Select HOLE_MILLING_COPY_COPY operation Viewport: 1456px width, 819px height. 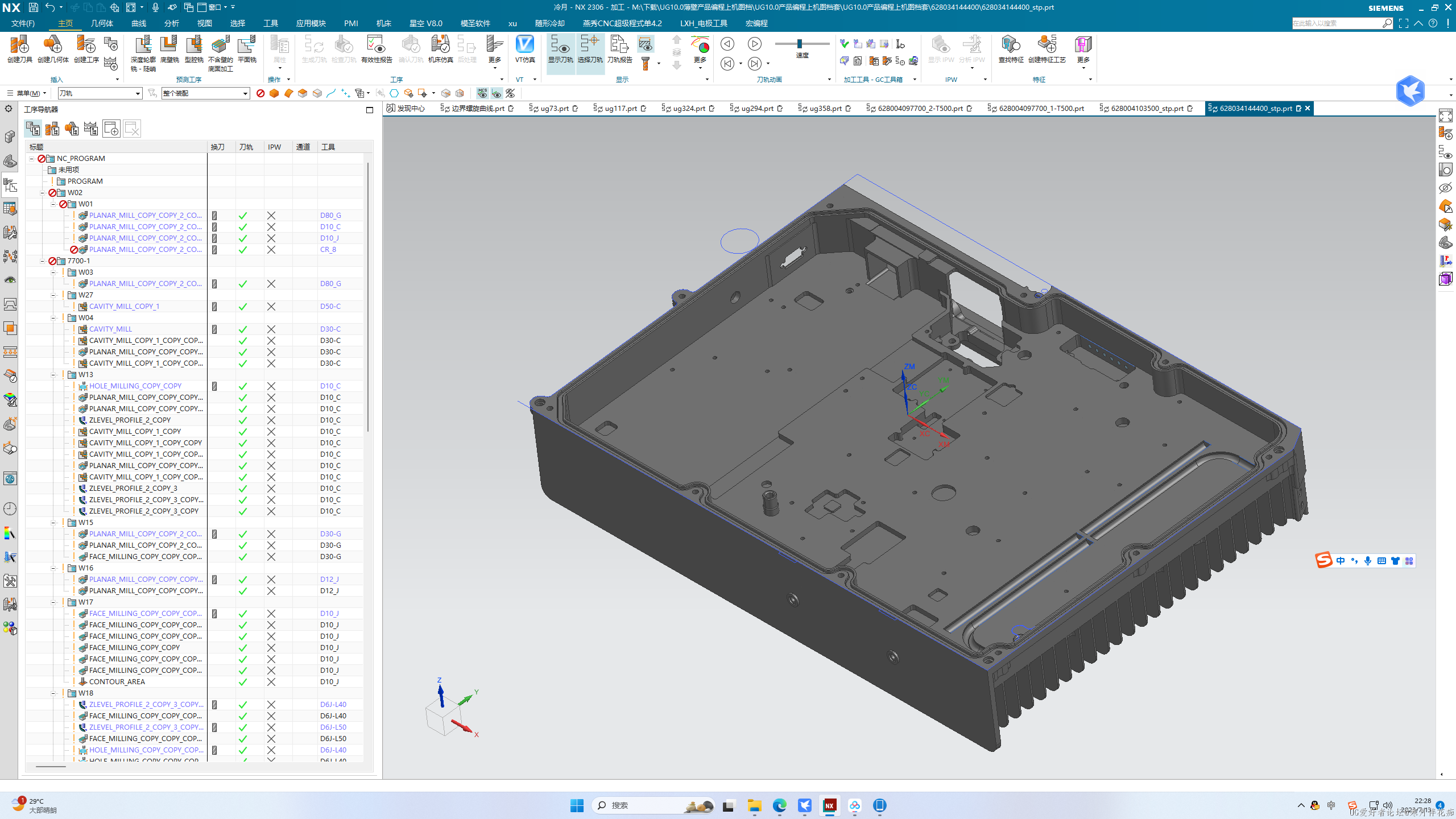pos(135,386)
